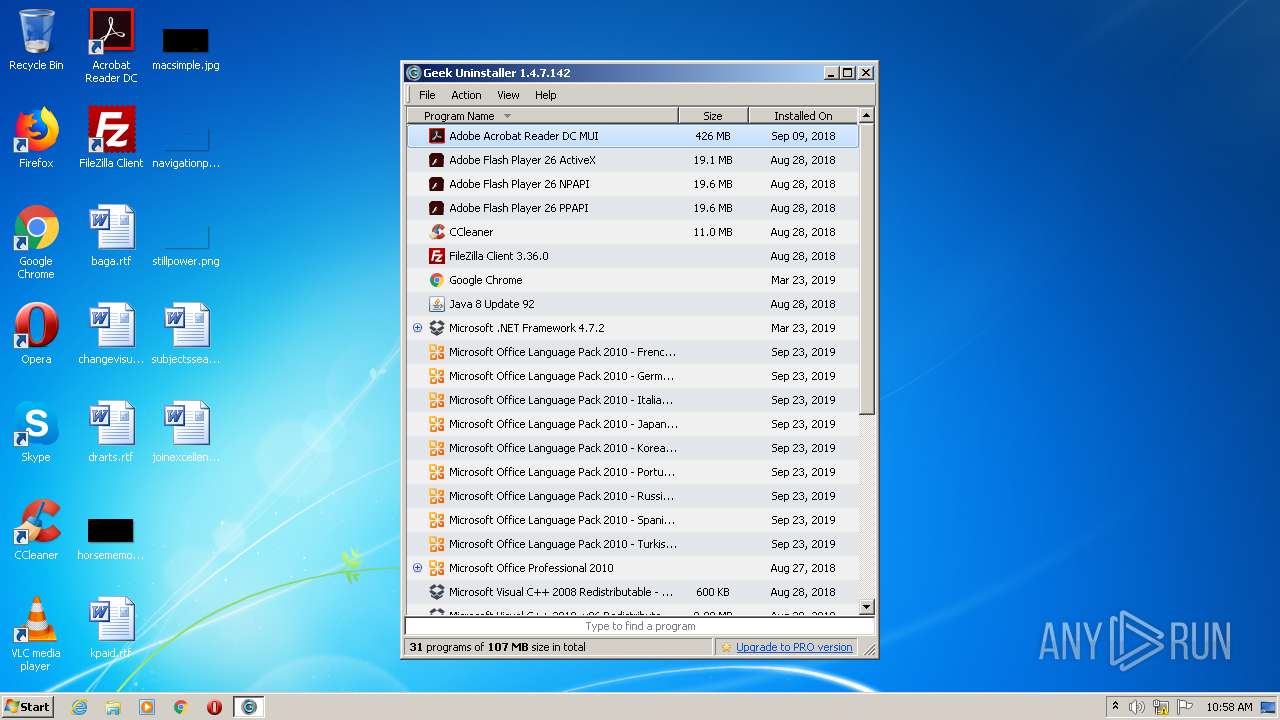Open the Help menu
This screenshot has width=1280, height=720.
pos(545,95)
